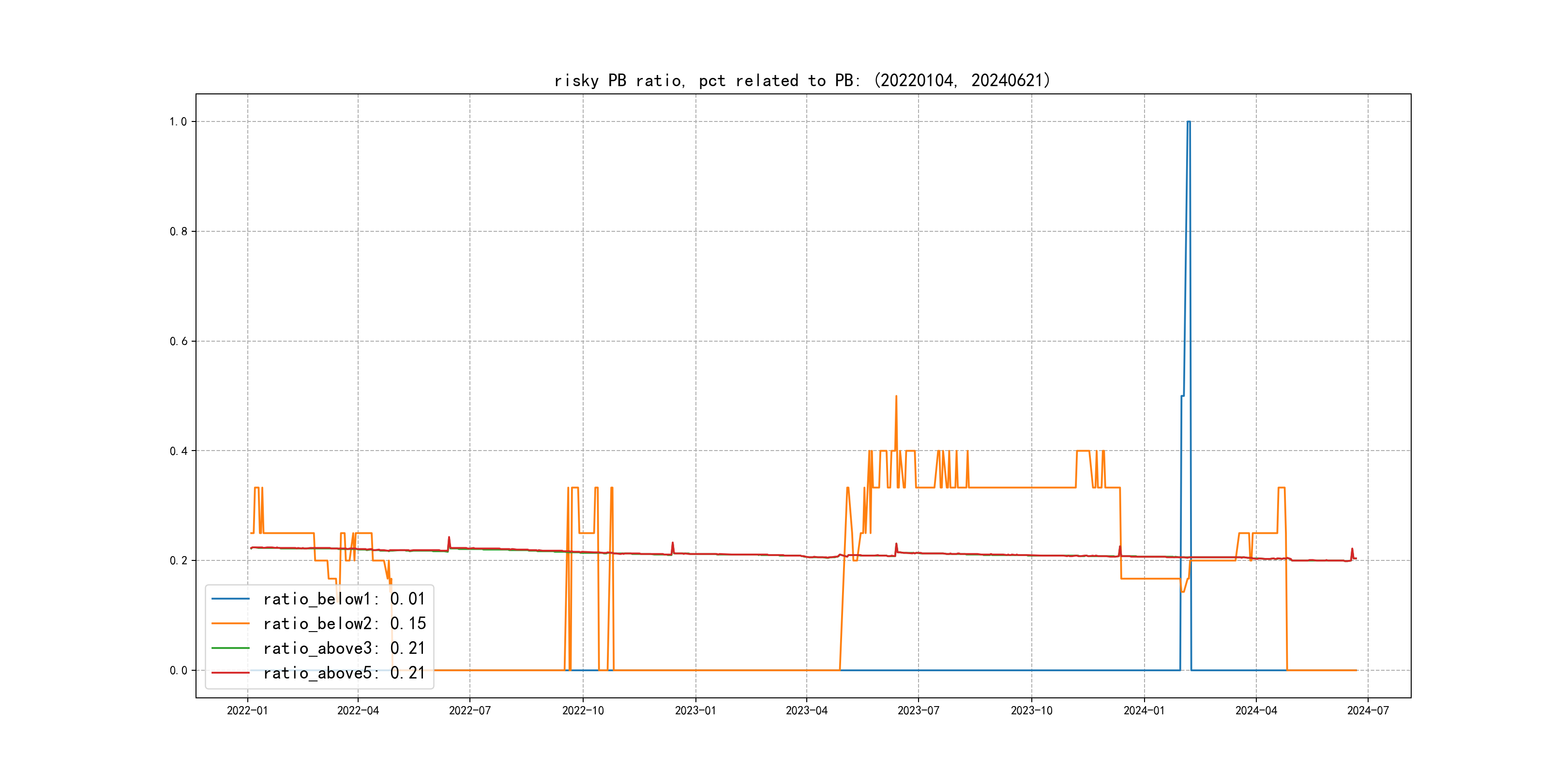Click the 'ratio_above5: 0.21' legend label
Screen dimensions: 1568x784
(x=344, y=673)
